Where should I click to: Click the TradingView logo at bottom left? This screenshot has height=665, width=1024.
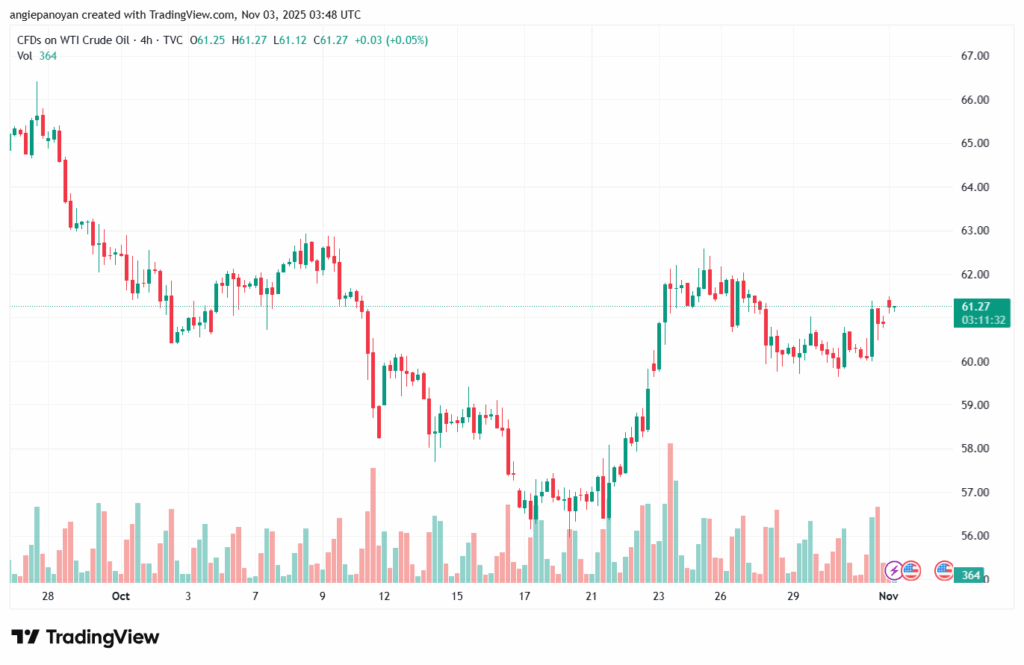coord(85,637)
